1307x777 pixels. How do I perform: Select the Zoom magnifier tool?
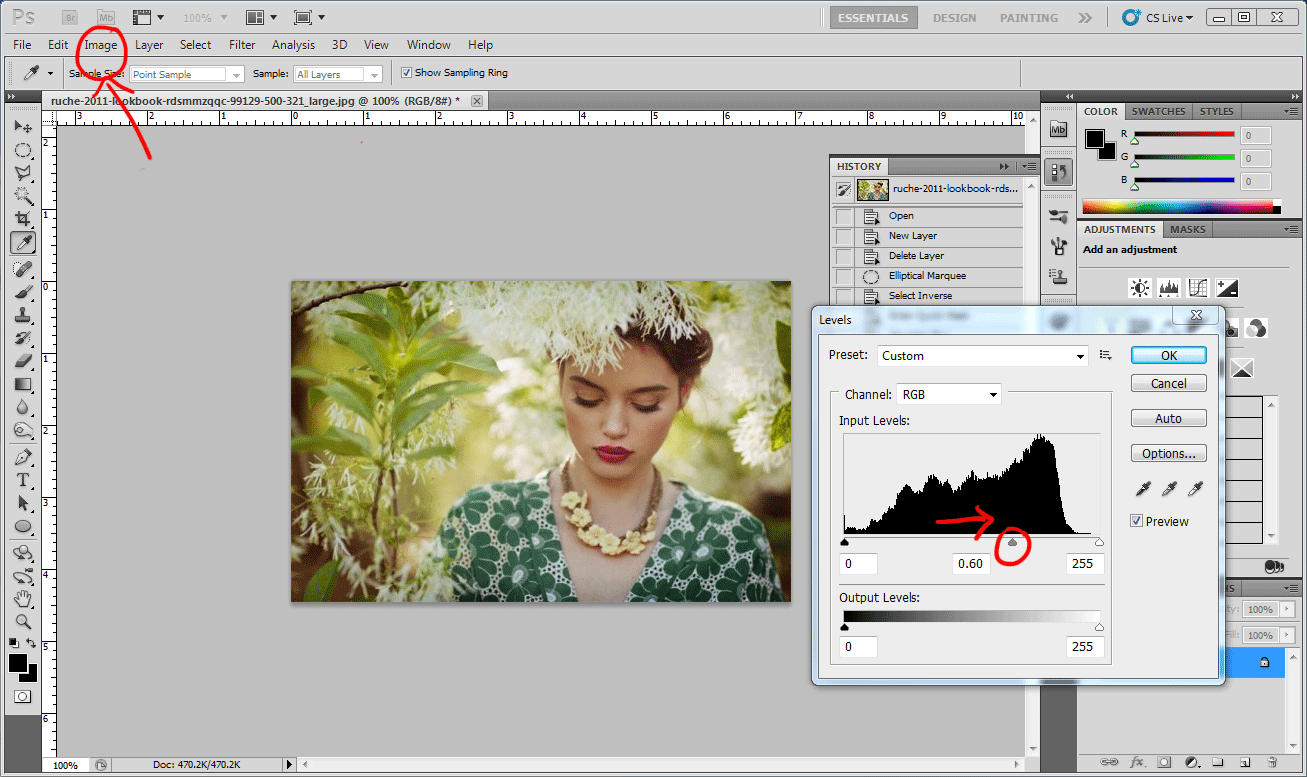click(x=22, y=621)
